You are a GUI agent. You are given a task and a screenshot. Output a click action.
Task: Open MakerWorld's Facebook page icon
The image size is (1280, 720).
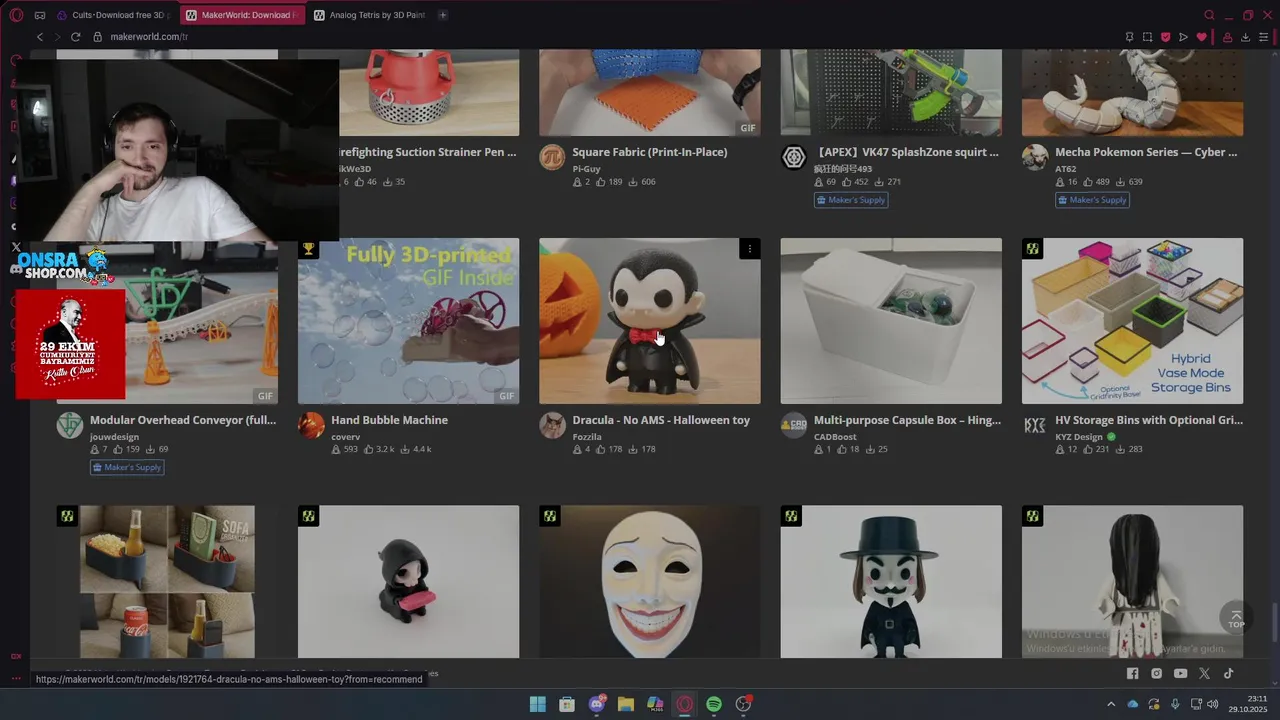[x=1132, y=674]
